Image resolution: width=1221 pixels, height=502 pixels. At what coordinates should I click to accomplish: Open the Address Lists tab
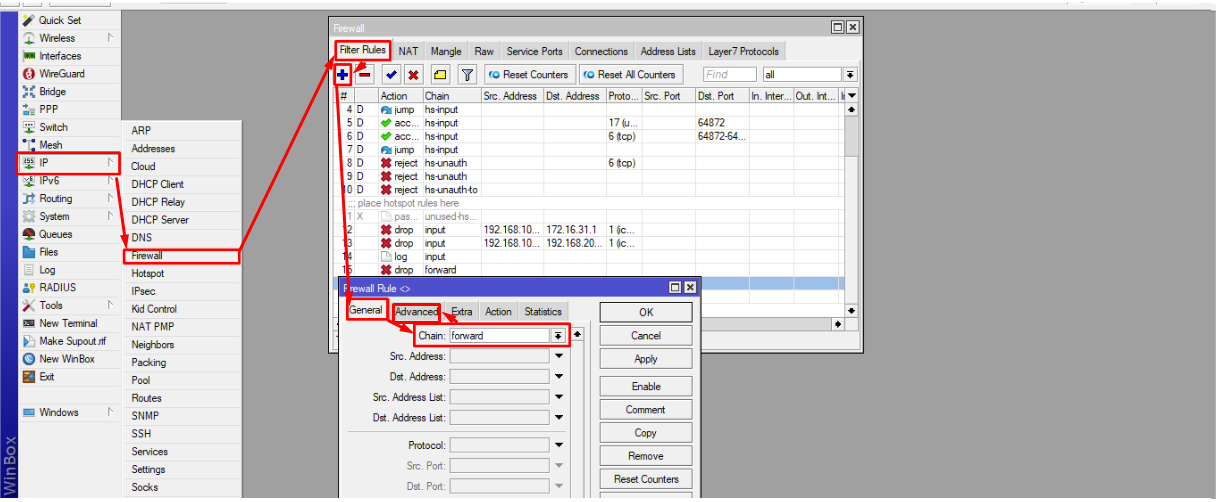pos(668,51)
